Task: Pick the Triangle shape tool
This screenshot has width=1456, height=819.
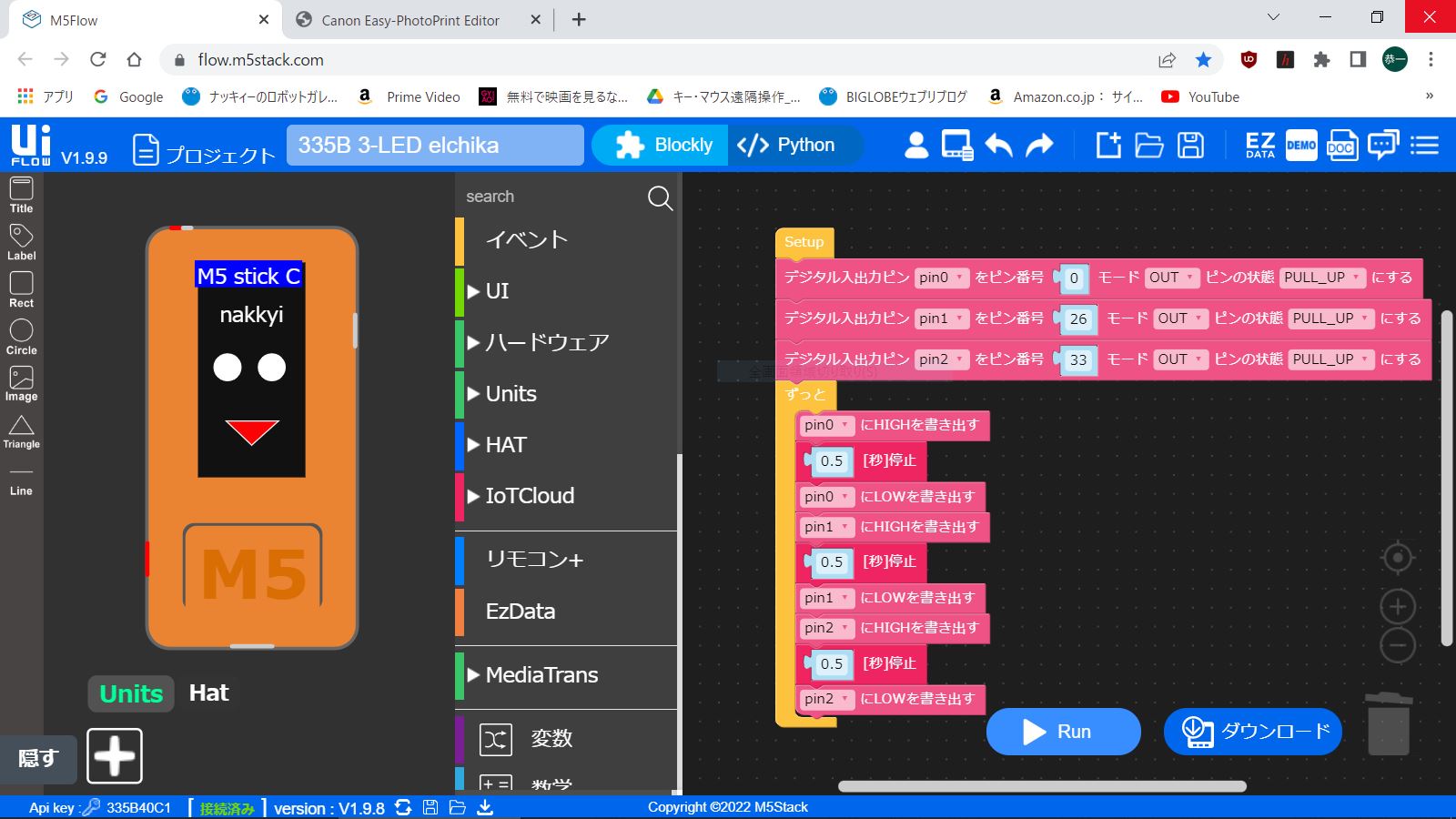Action: click(x=21, y=431)
